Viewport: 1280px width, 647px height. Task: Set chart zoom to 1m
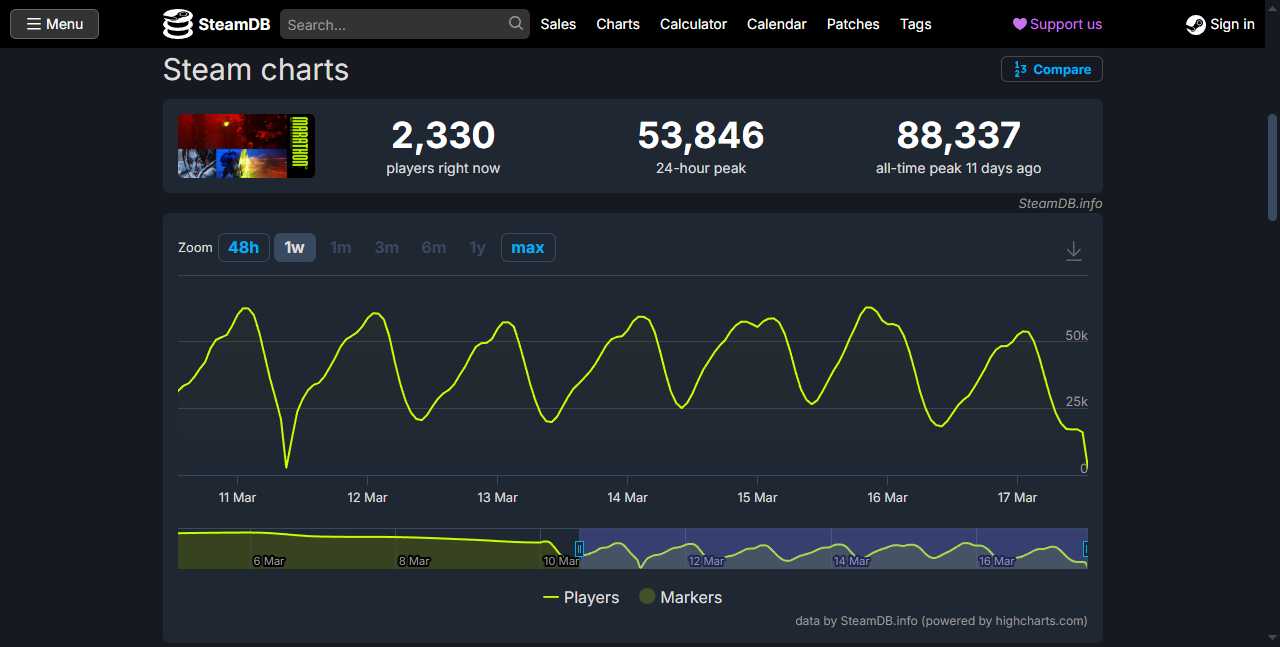pos(341,247)
